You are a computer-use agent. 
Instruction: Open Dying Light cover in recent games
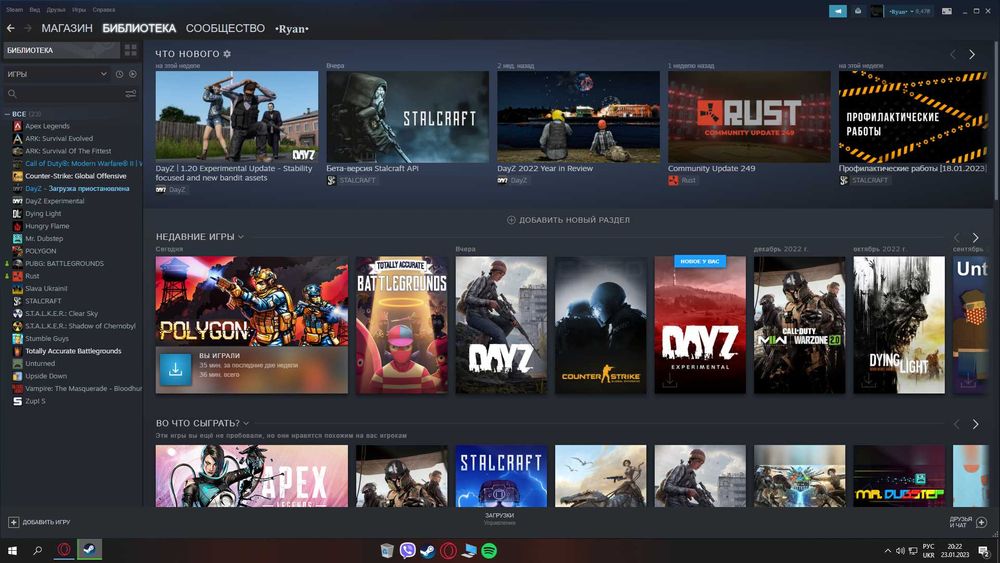[899, 325]
